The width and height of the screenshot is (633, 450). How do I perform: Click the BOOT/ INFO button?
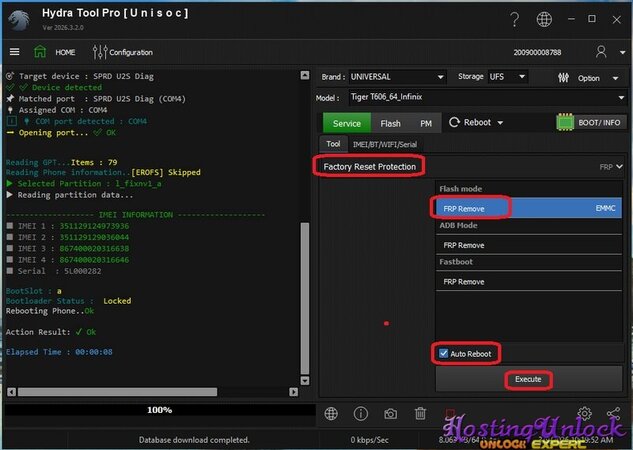(591, 122)
